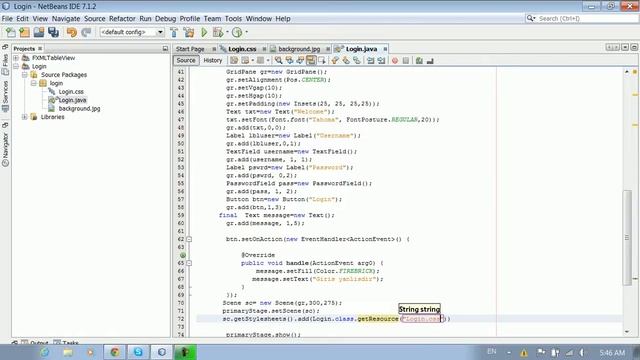Viewport: 640px width, 360px height.
Task: Run the project with green play icon
Action: [204, 32]
